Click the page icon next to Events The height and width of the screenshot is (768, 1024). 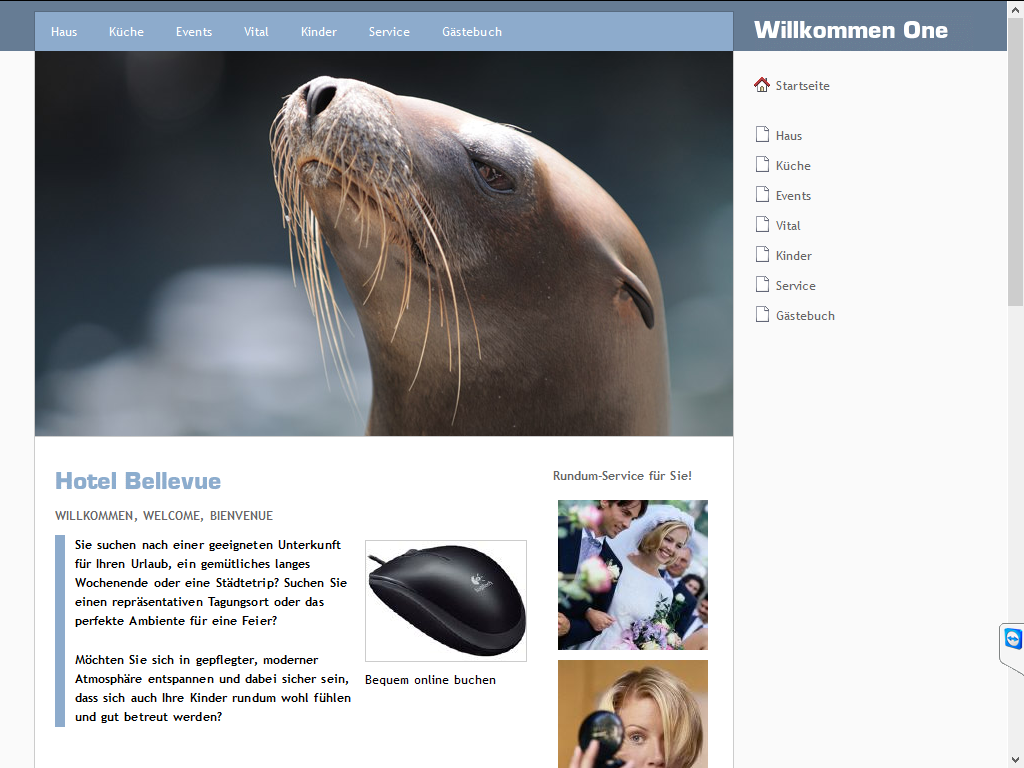pos(762,195)
